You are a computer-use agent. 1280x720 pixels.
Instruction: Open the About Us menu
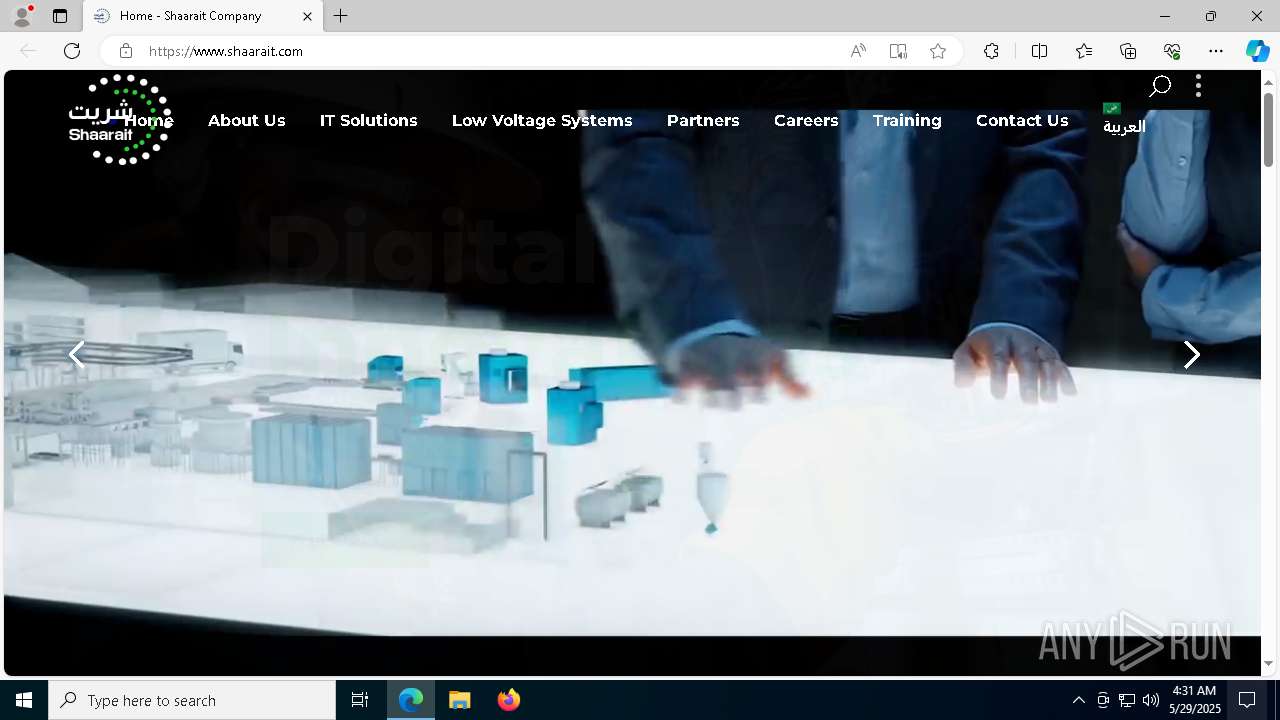coord(247,121)
